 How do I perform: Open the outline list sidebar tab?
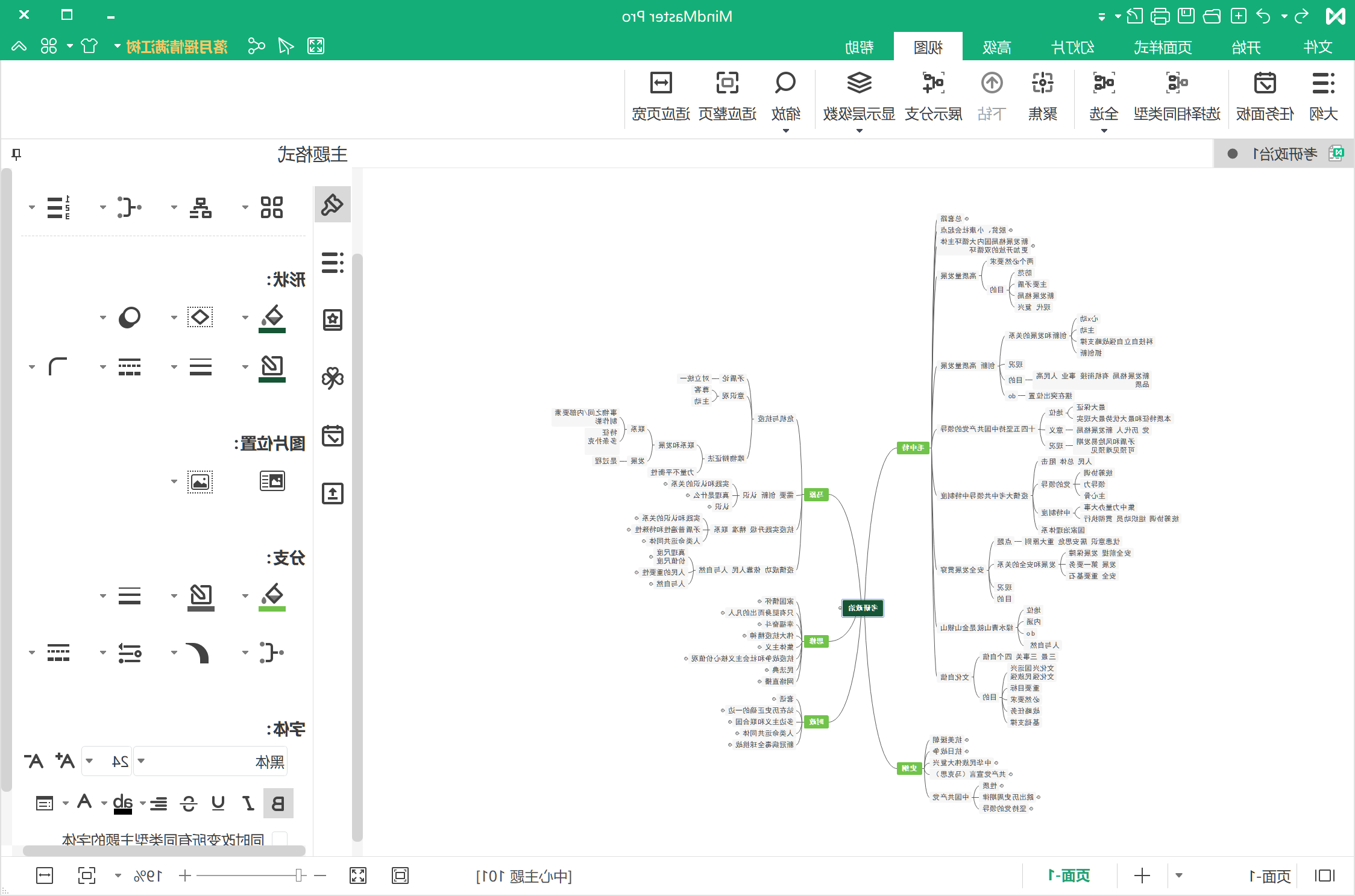pyautogui.click(x=333, y=263)
